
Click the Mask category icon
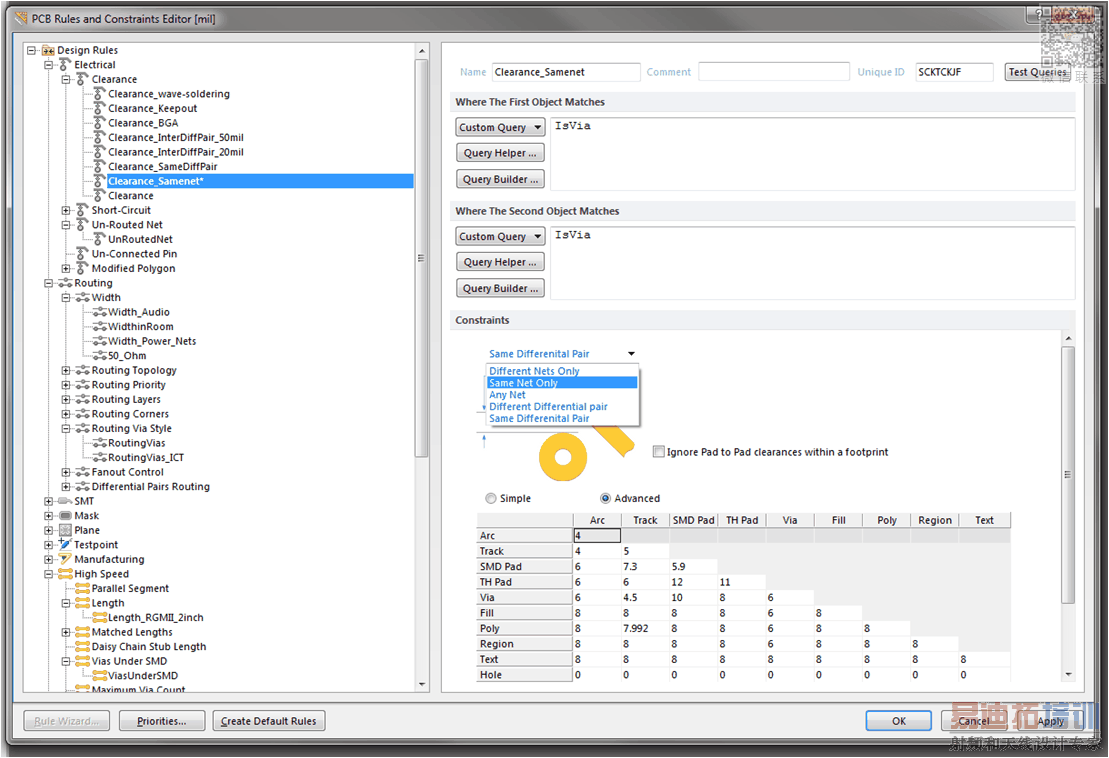click(x=65, y=516)
